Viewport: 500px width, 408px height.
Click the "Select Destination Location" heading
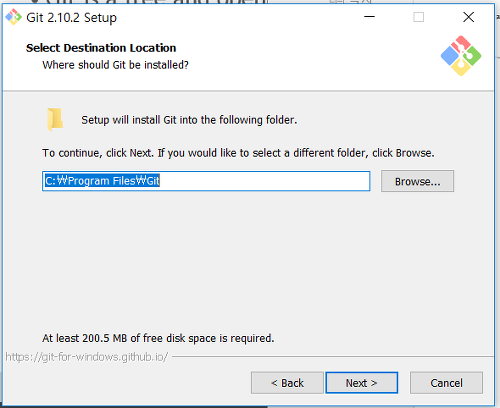pyautogui.click(x=101, y=48)
